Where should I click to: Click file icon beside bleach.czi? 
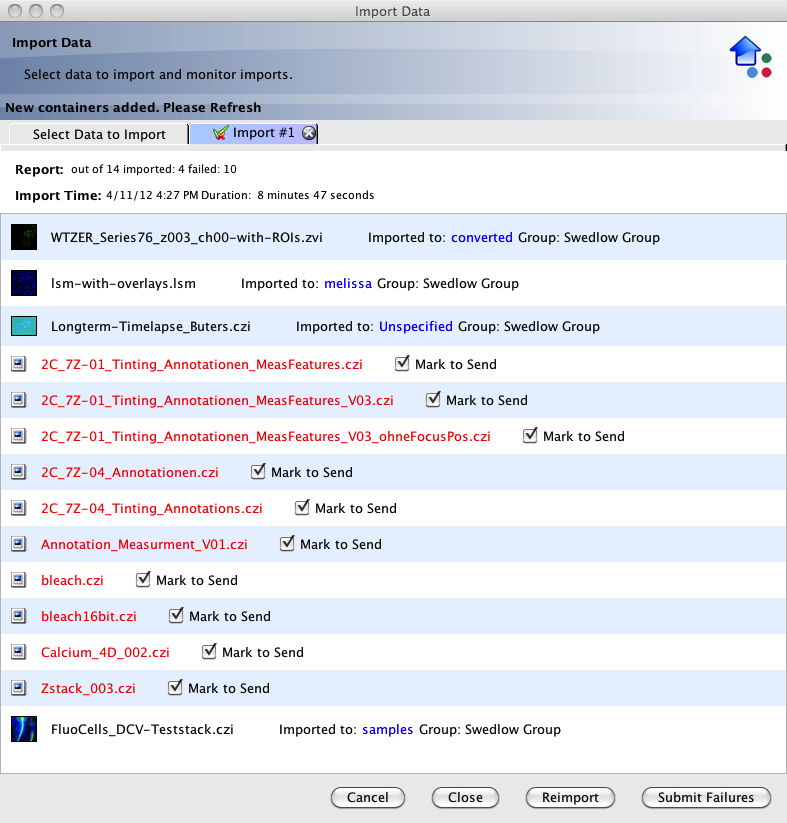point(18,580)
